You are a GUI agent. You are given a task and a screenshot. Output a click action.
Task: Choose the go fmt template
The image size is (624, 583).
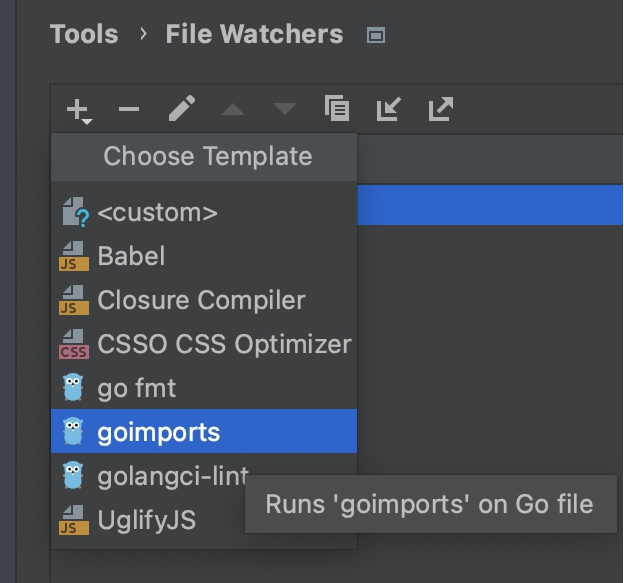137,388
